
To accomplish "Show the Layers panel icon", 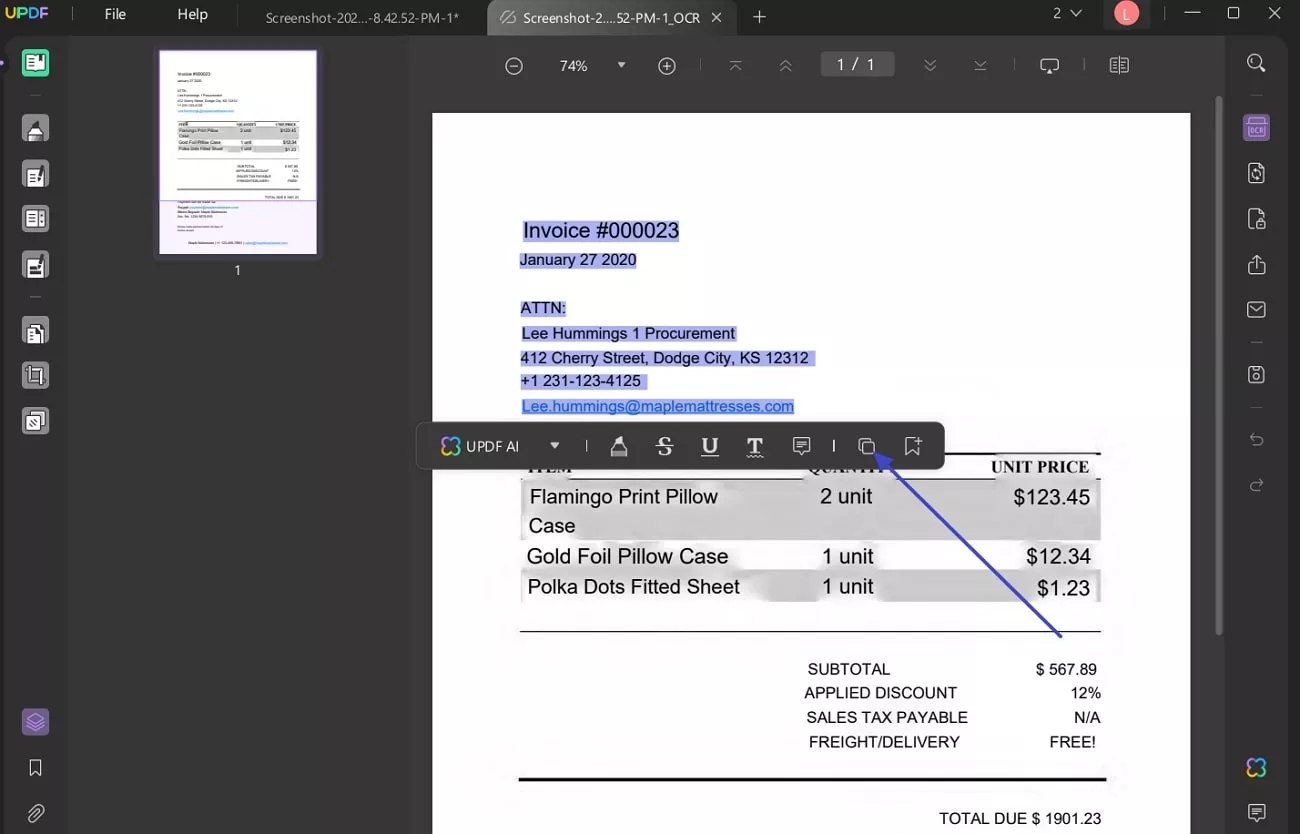I will 35,722.
